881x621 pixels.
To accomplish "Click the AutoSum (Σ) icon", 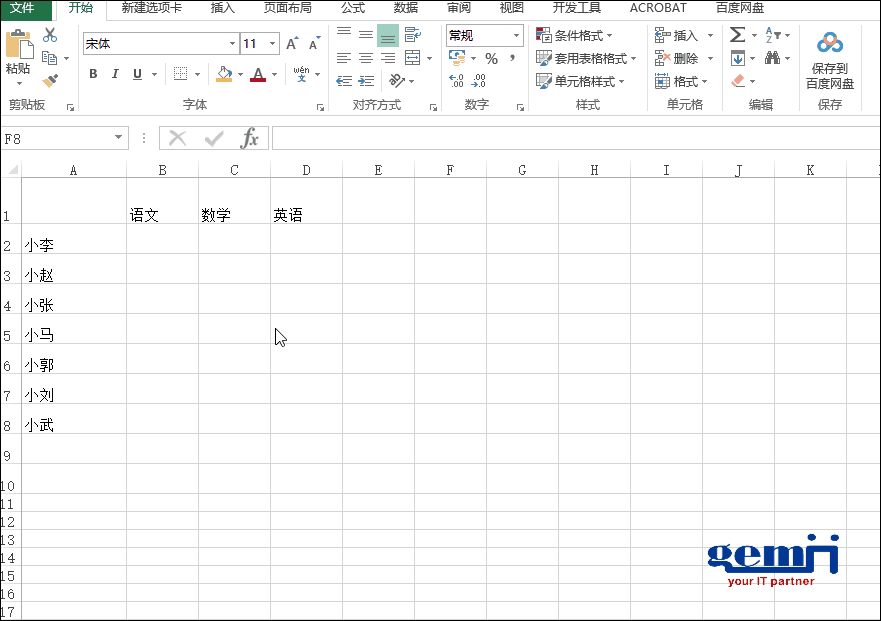I will pos(736,34).
